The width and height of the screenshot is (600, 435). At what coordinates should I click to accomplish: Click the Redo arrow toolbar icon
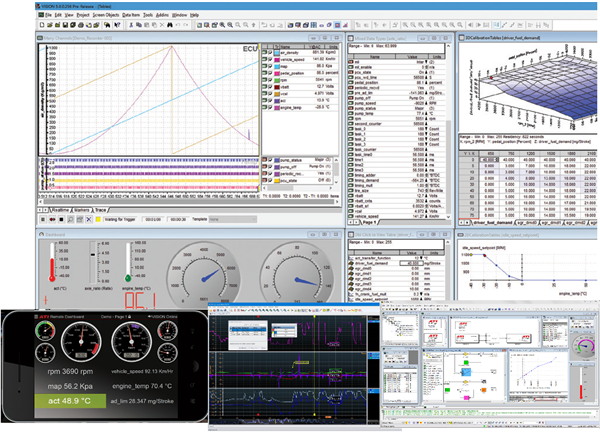click(x=186, y=25)
